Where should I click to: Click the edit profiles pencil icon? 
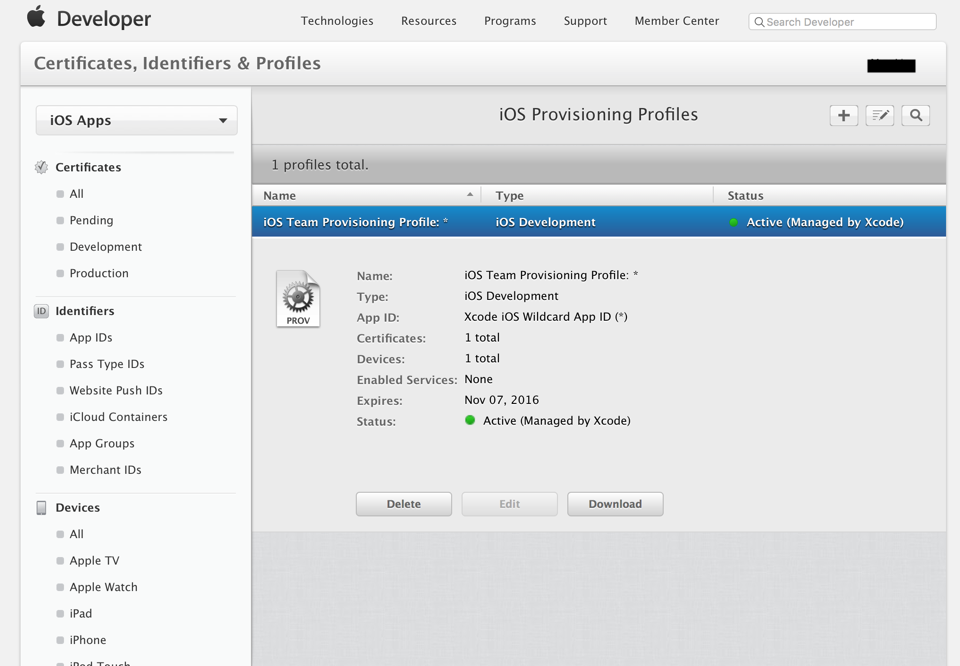pyautogui.click(x=880, y=115)
